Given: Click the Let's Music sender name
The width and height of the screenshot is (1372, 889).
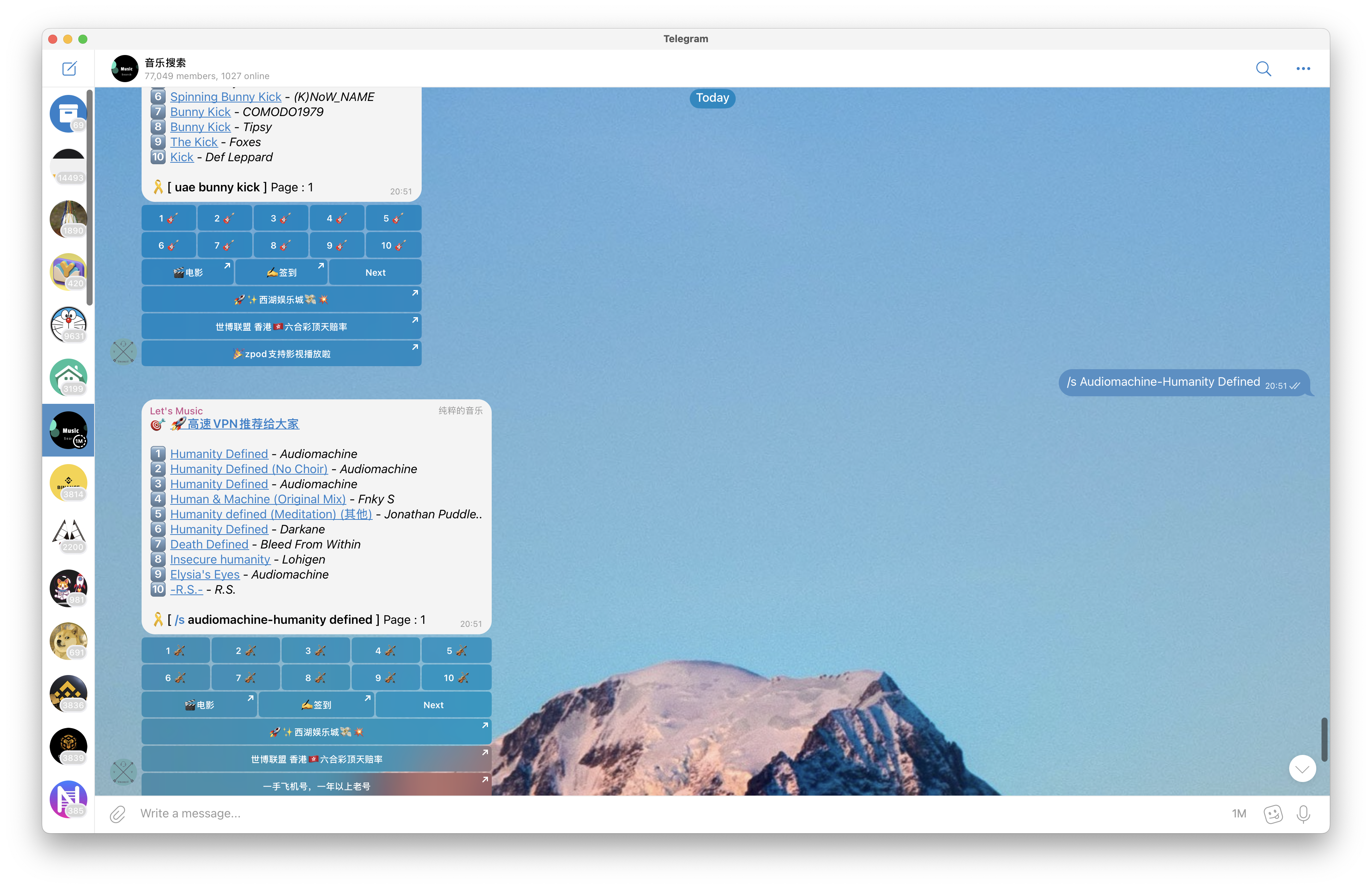Looking at the screenshot, I should click(x=176, y=411).
